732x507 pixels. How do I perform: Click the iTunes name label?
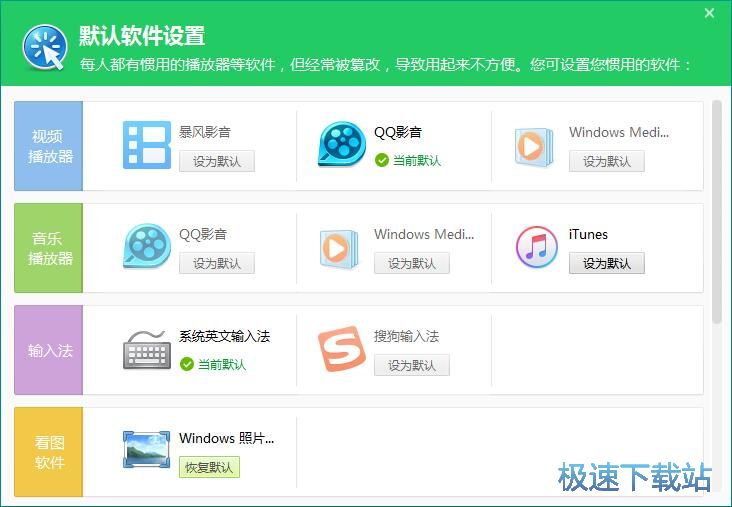588,234
